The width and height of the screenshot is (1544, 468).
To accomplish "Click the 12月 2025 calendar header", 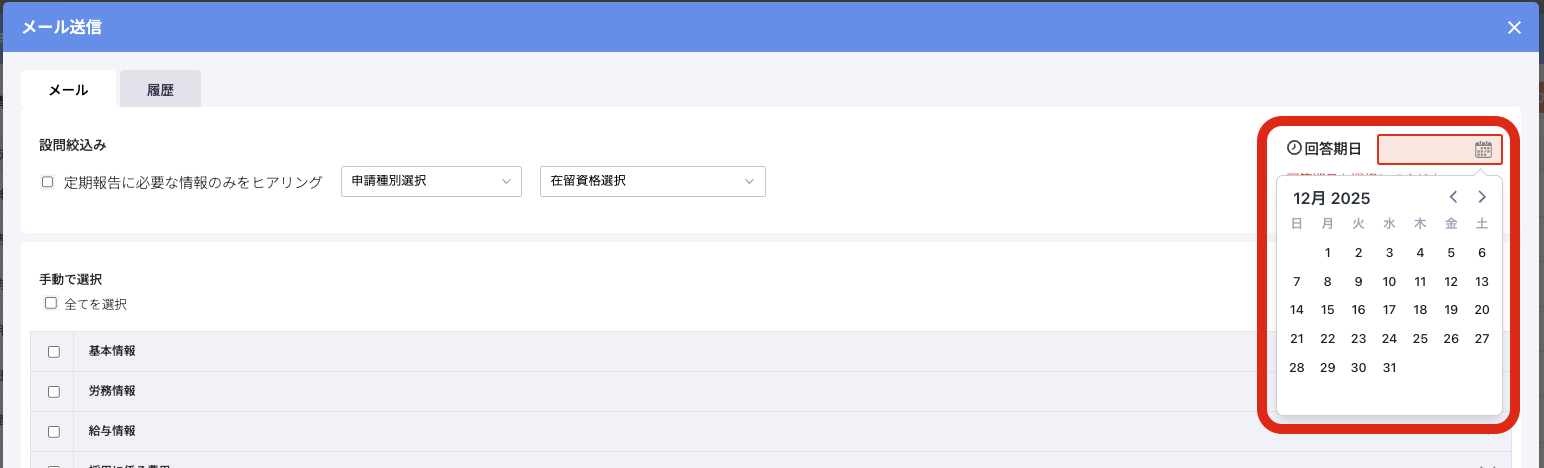I will [x=1331, y=198].
